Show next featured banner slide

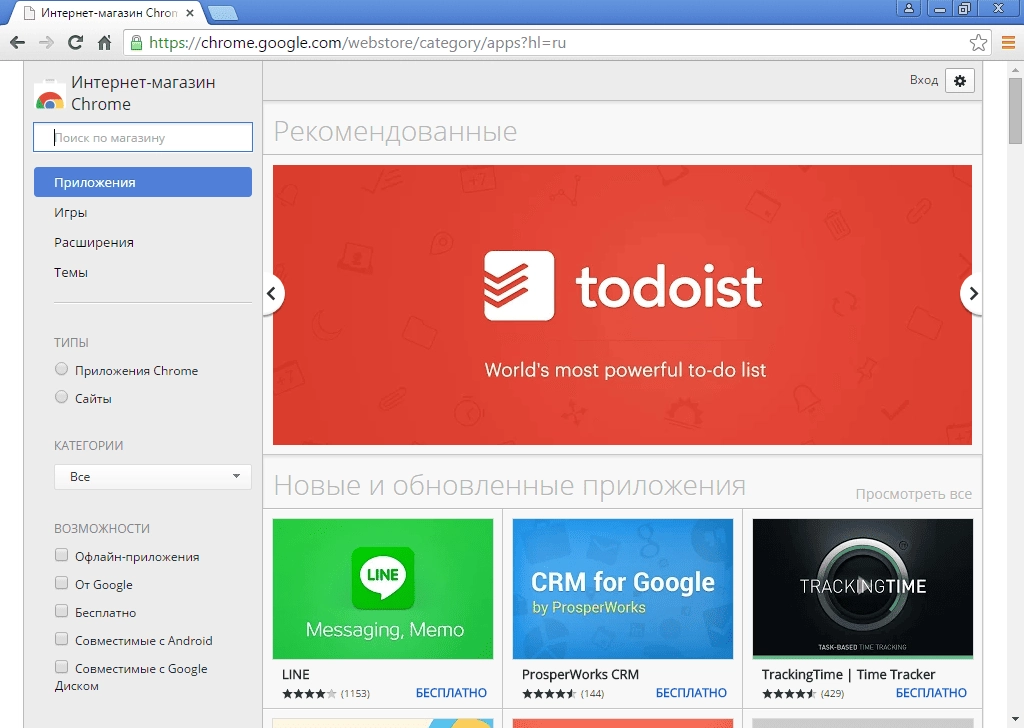(972, 293)
